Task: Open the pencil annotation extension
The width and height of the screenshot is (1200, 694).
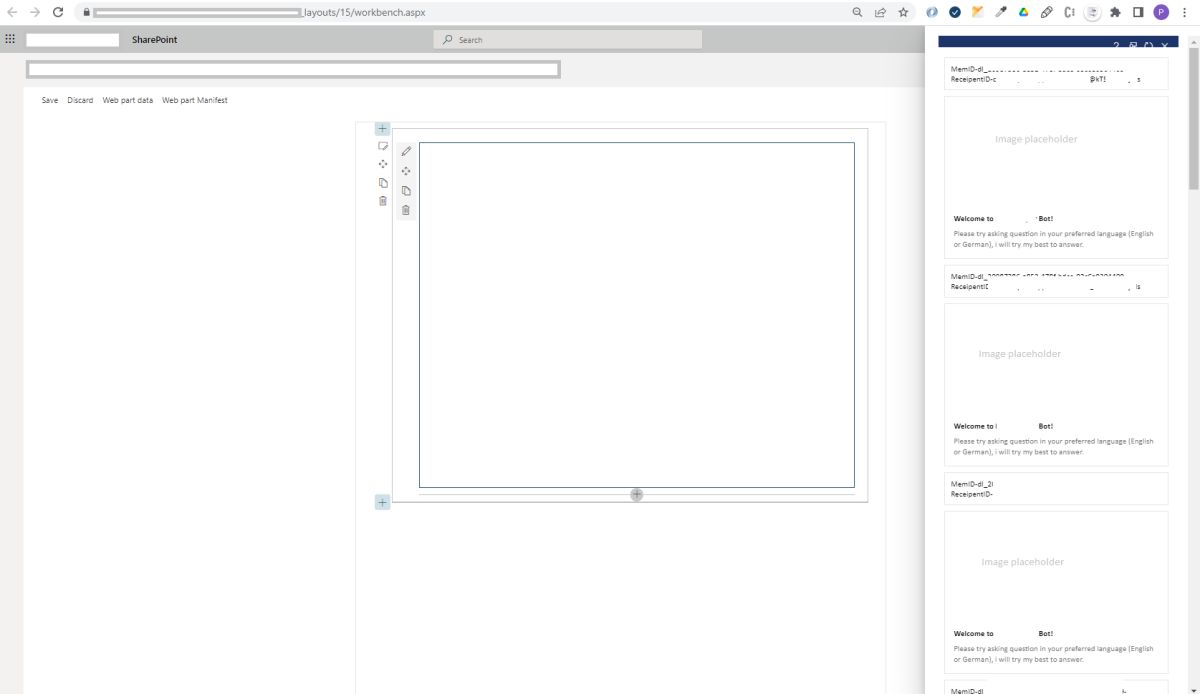Action: [1046, 12]
